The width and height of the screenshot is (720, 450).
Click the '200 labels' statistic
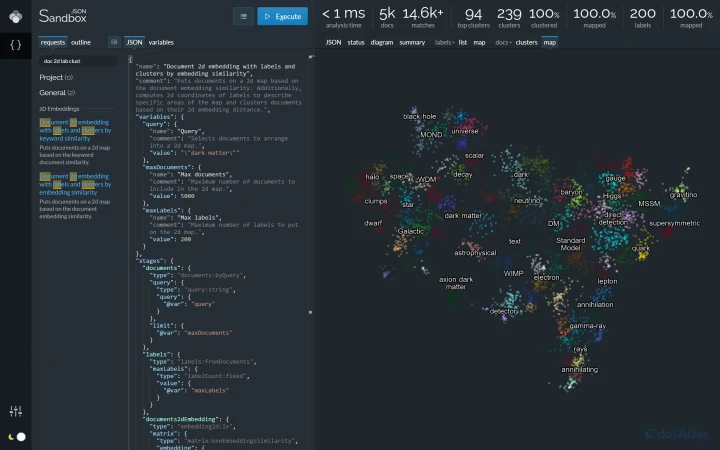coord(643,17)
